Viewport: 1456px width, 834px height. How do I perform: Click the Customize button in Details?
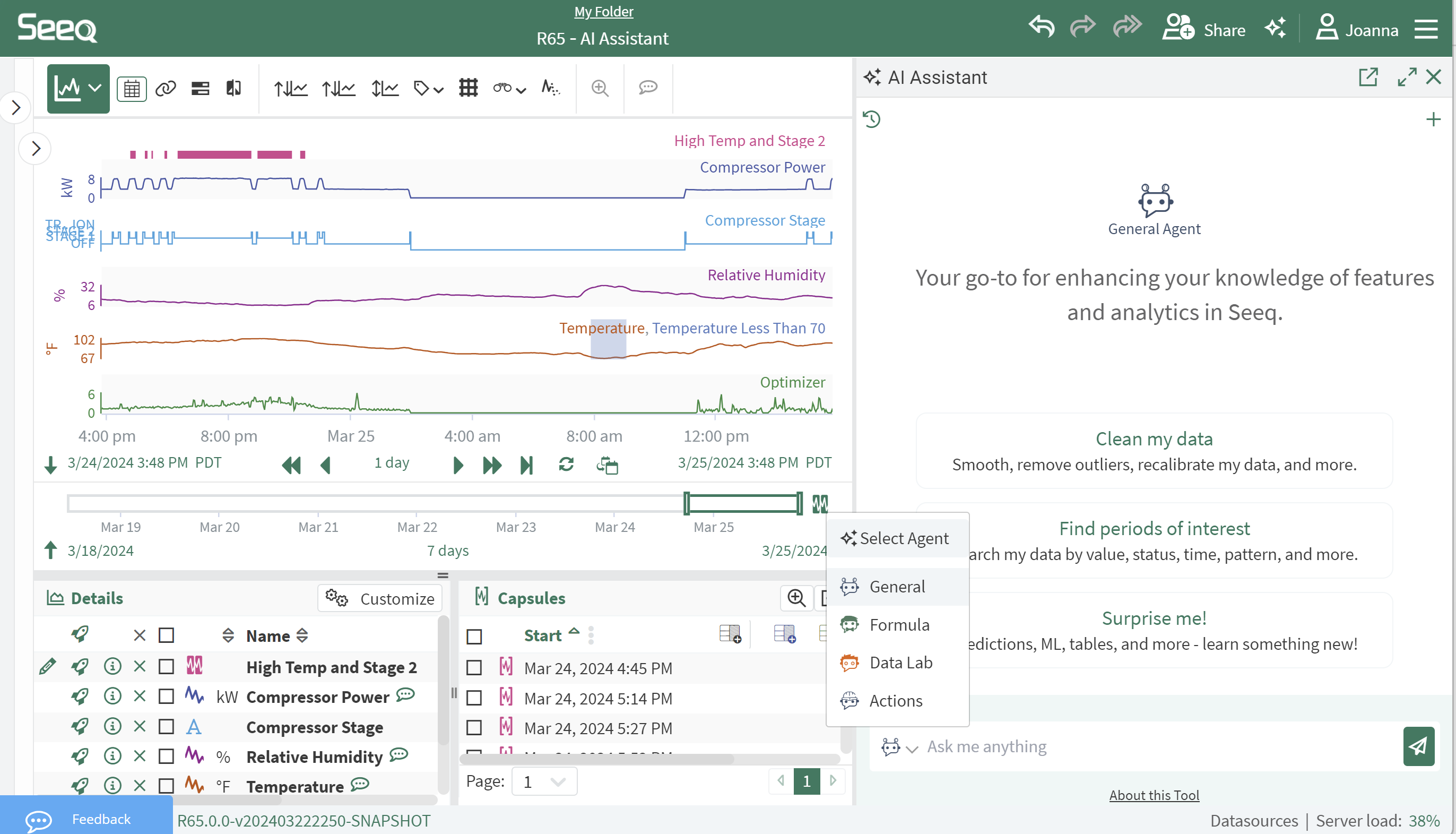point(380,599)
